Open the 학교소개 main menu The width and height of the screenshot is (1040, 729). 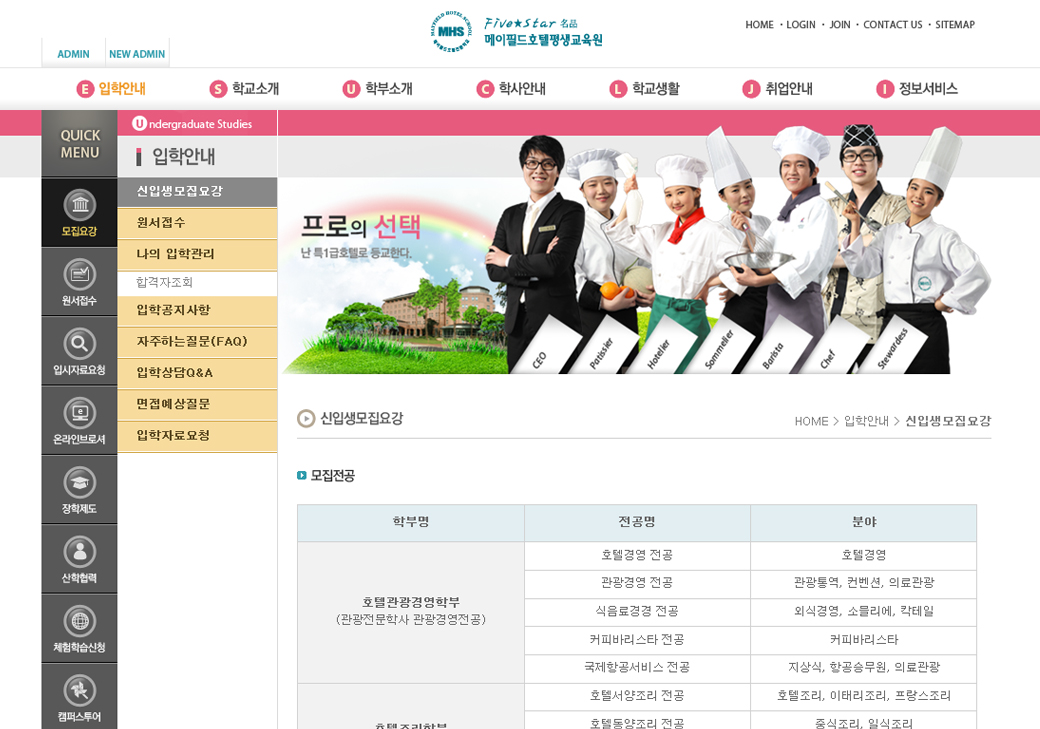245,89
